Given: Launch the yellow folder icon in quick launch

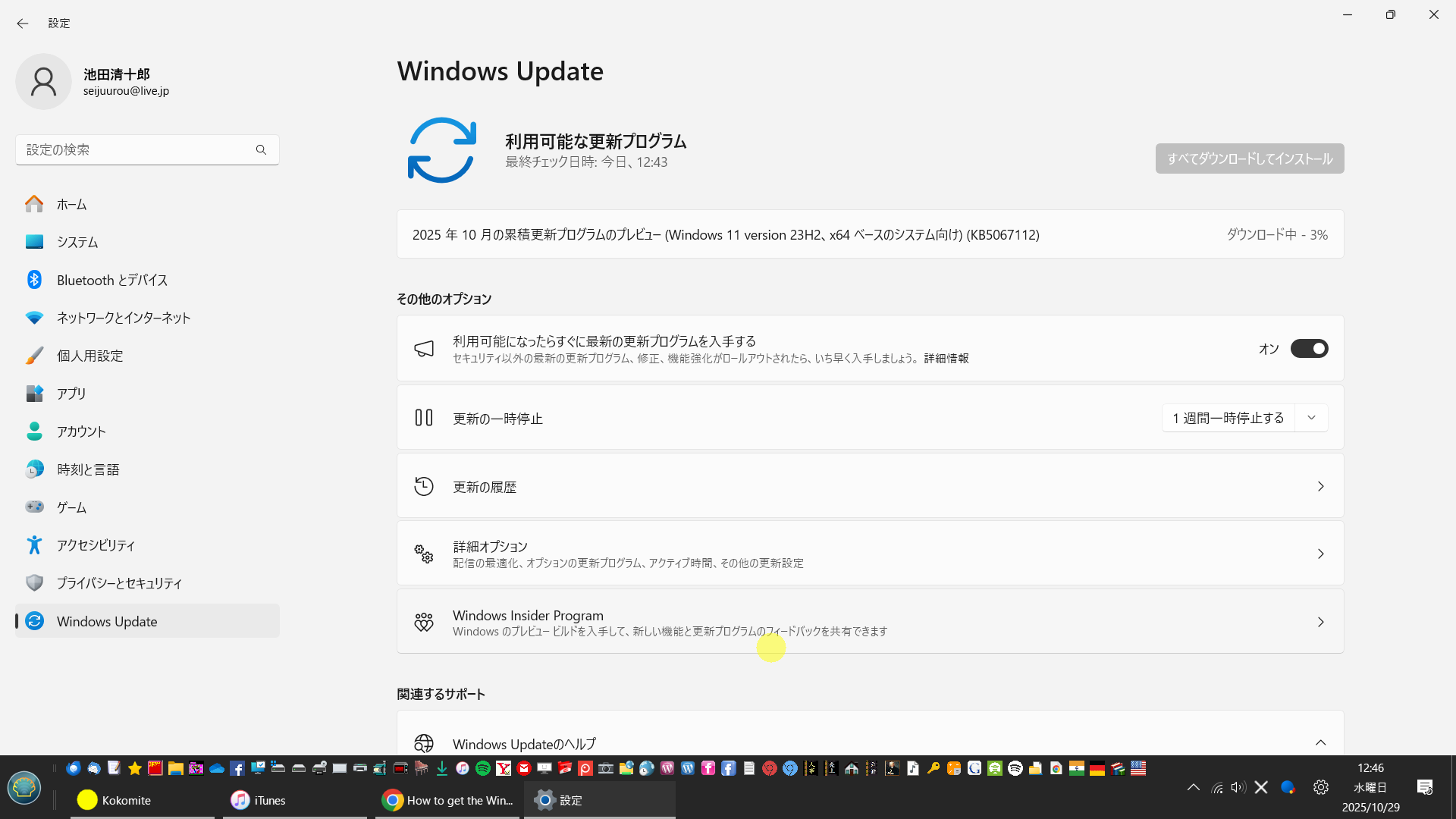Looking at the screenshot, I should tap(176, 768).
